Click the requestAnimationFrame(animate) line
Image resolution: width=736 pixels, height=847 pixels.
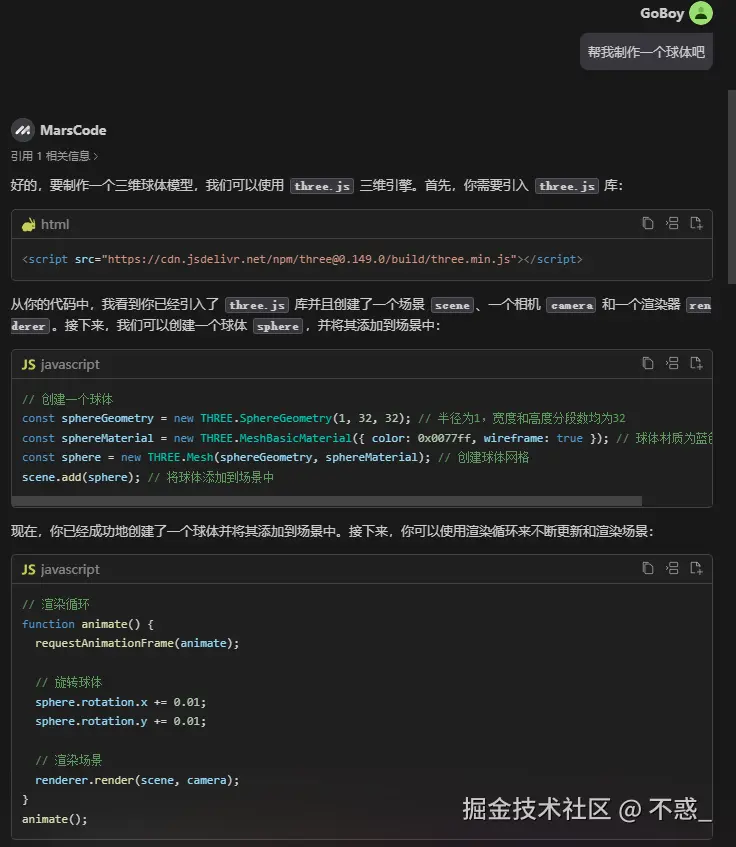coord(137,643)
